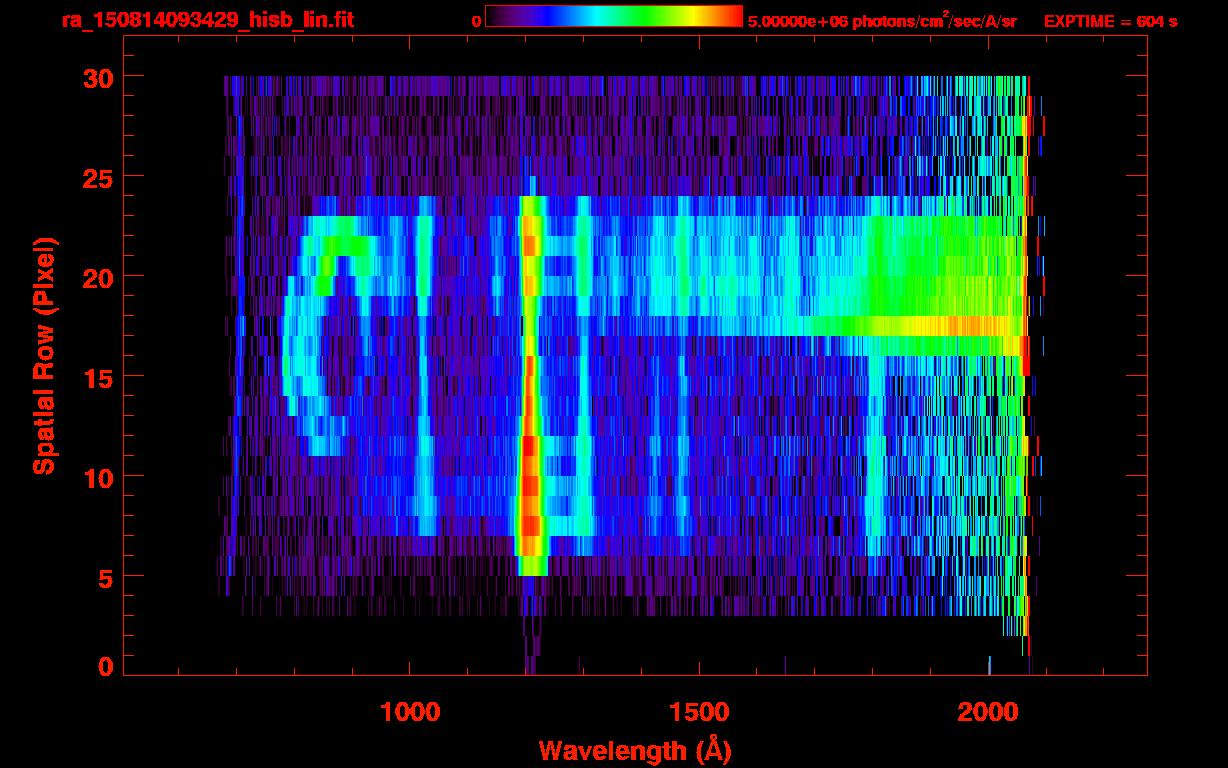Image resolution: width=1228 pixels, height=768 pixels.
Task: Select the 1500 wavelength tick label
Action: click(699, 711)
